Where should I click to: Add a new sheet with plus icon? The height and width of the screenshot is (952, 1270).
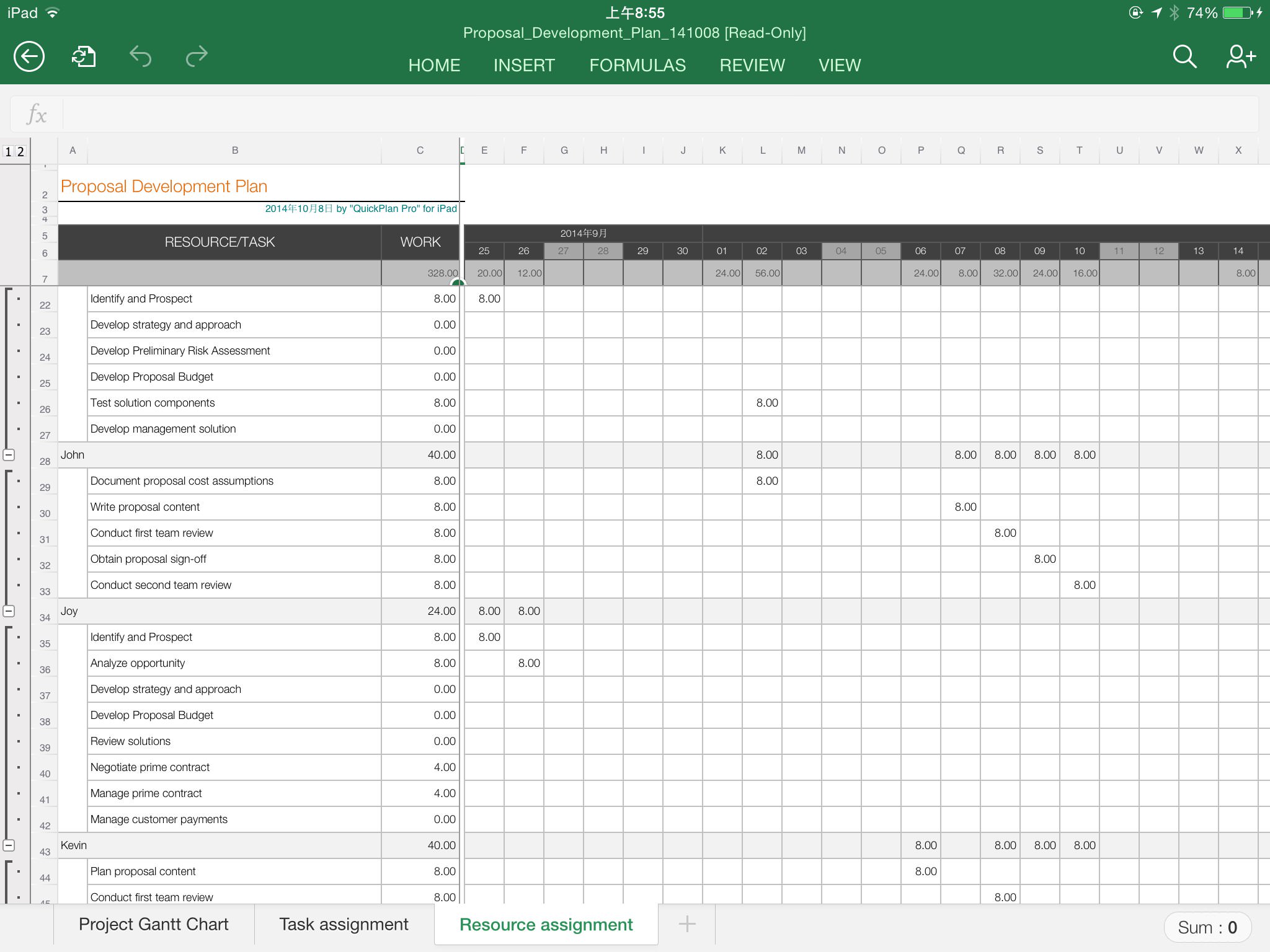686,924
